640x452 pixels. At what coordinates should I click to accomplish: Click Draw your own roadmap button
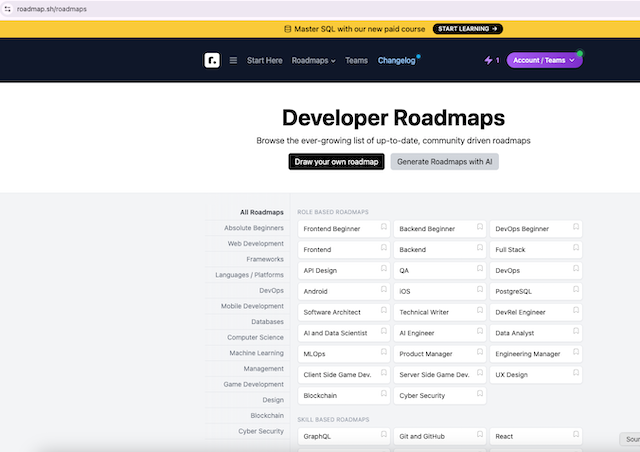click(336, 162)
